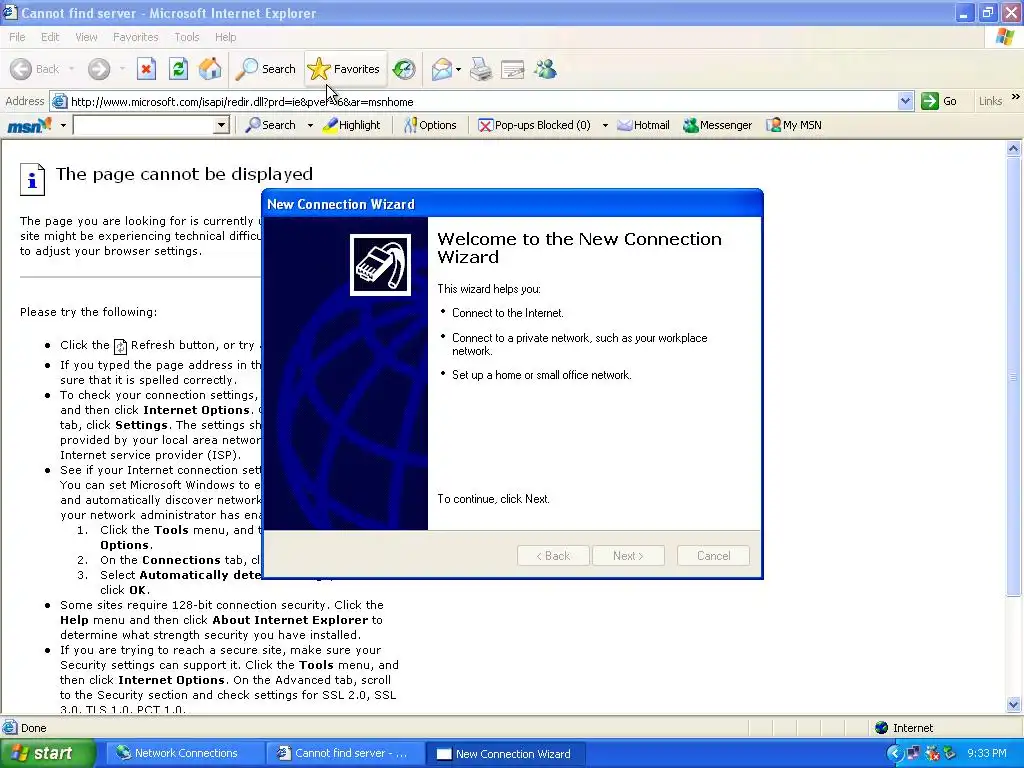Expand the MSN logo dropdown arrow
This screenshot has height=768, width=1024.
coord(63,125)
